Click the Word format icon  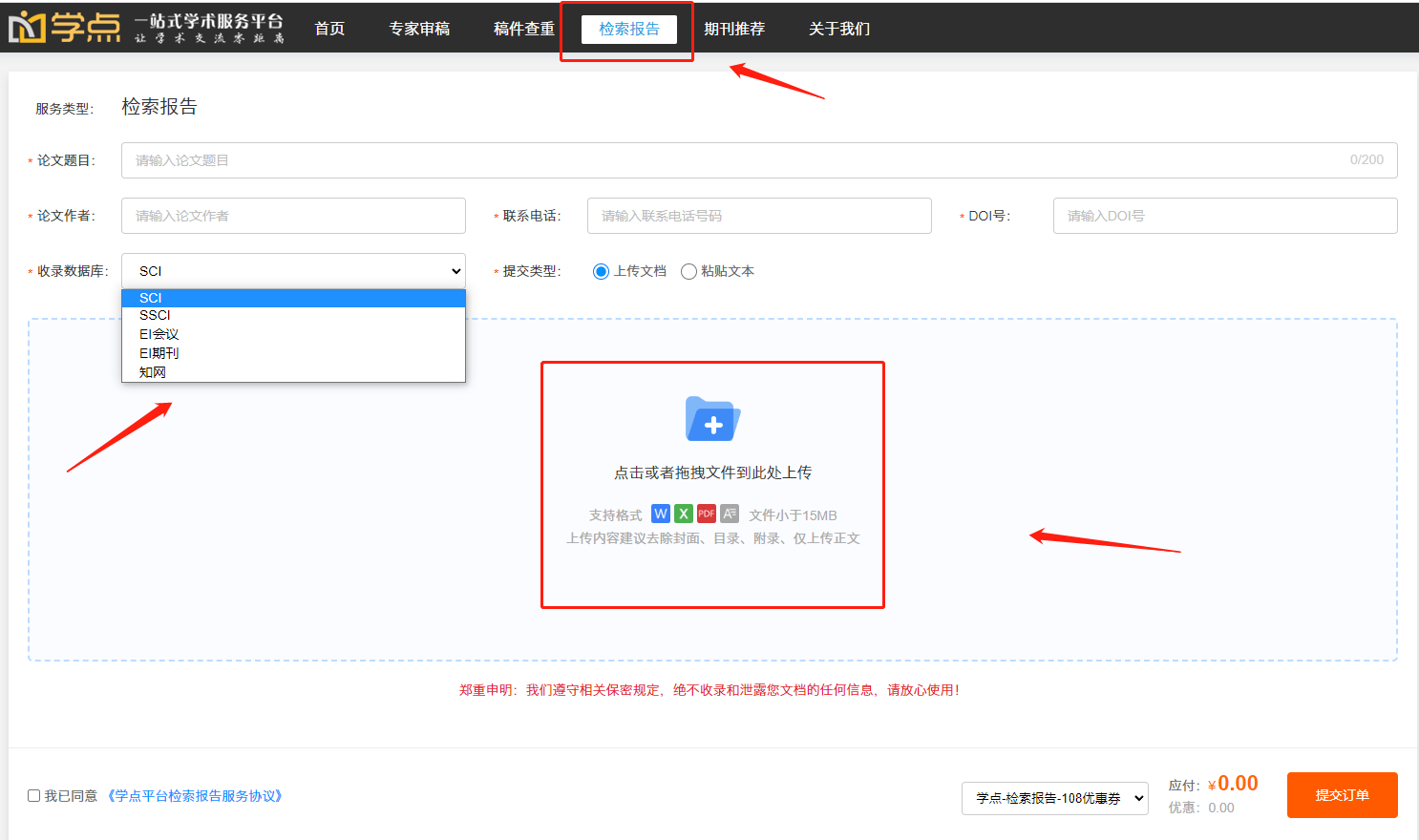[661, 514]
